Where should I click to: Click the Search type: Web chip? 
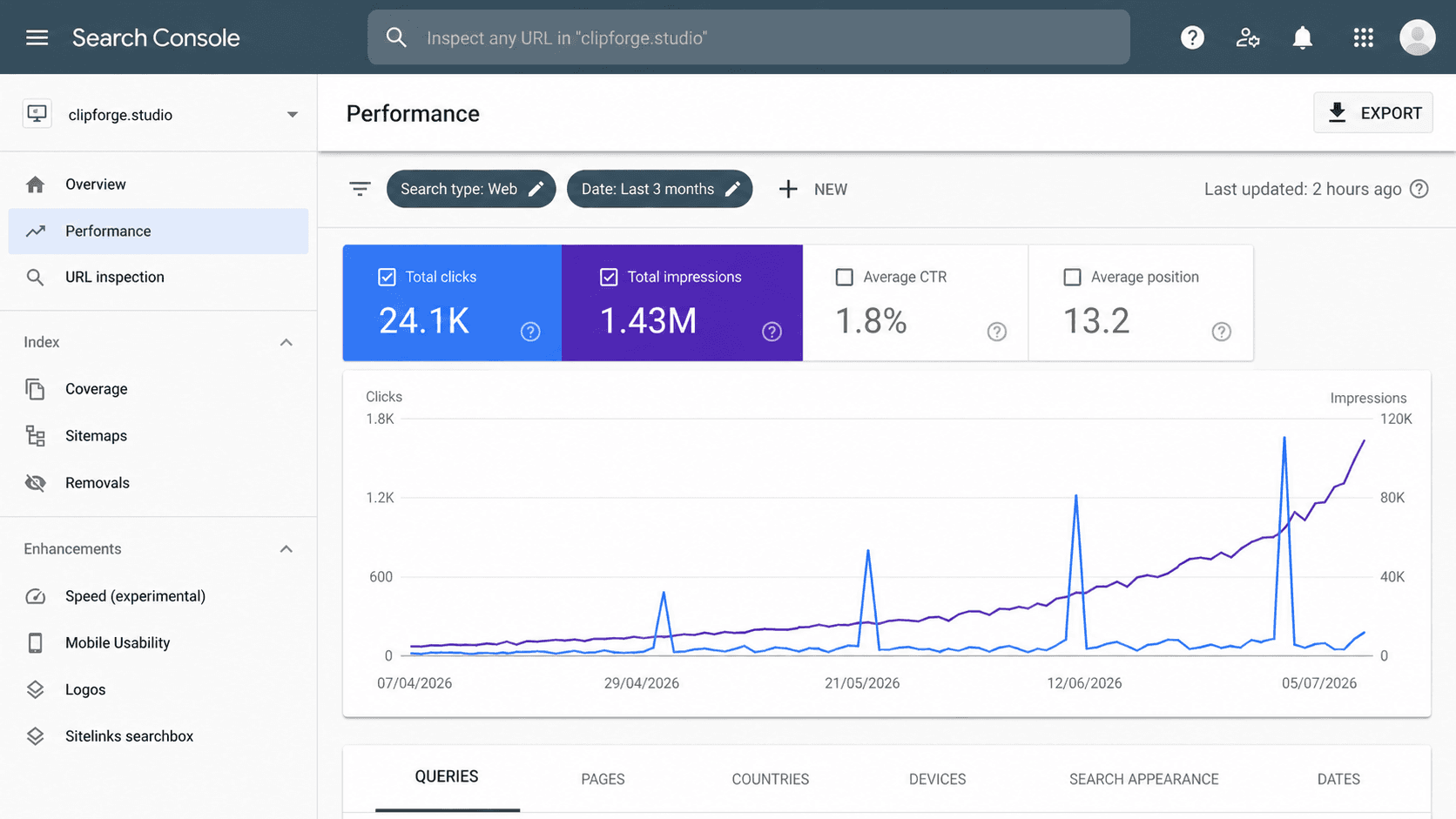pyautogui.click(x=470, y=189)
